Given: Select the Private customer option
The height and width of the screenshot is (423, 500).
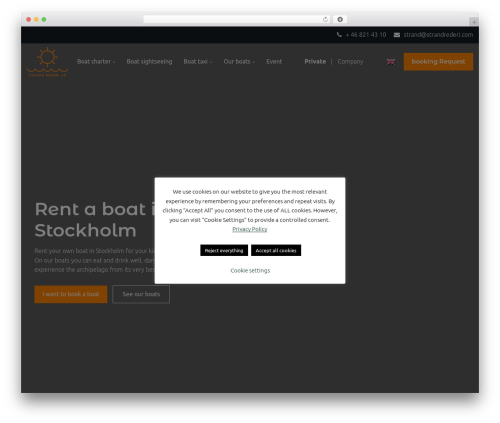Looking at the screenshot, I should [x=315, y=62].
